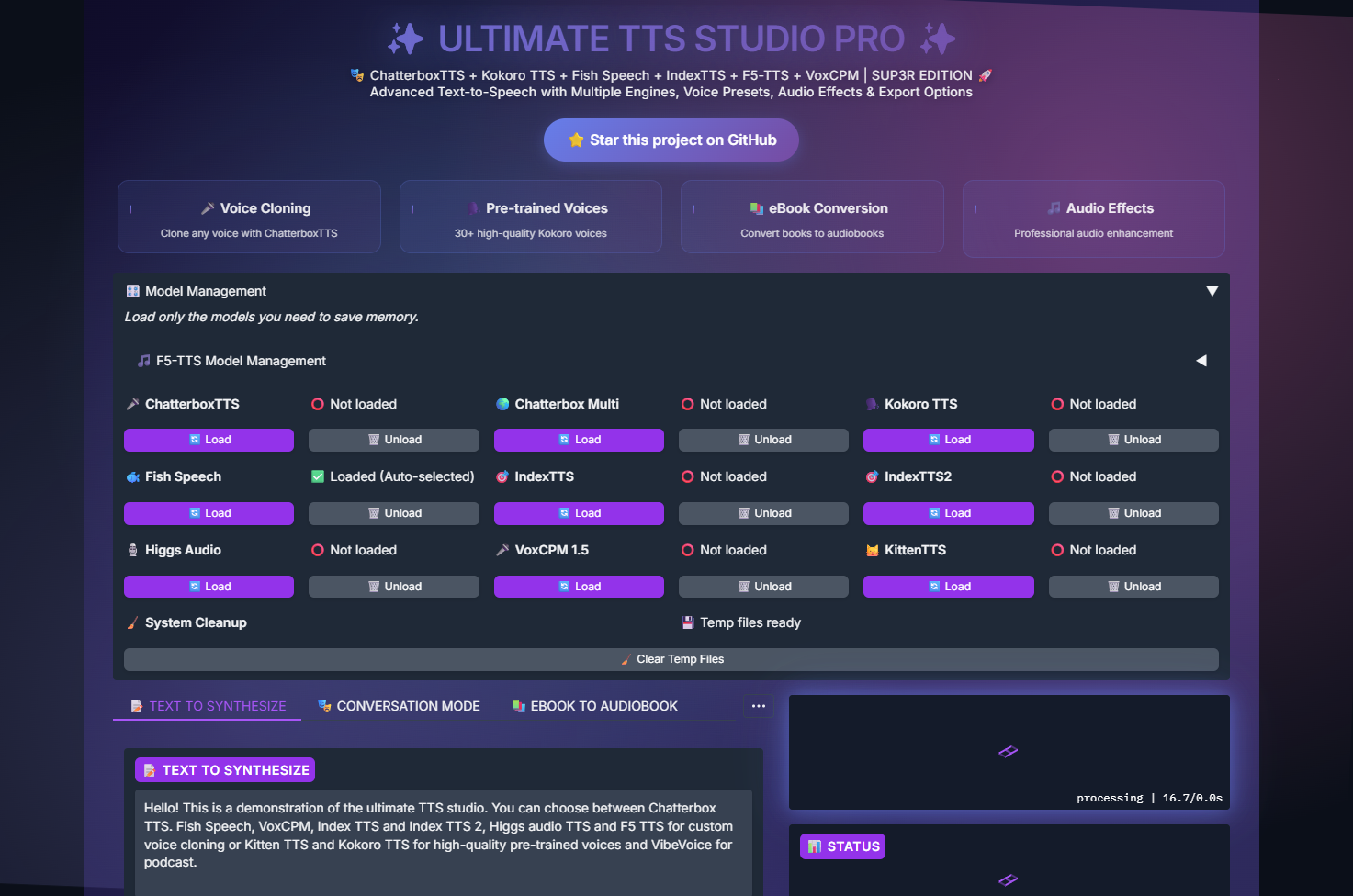Click the eBook Conversion books icon
Viewport: 1353px width, 896px height.
point(757,208)
